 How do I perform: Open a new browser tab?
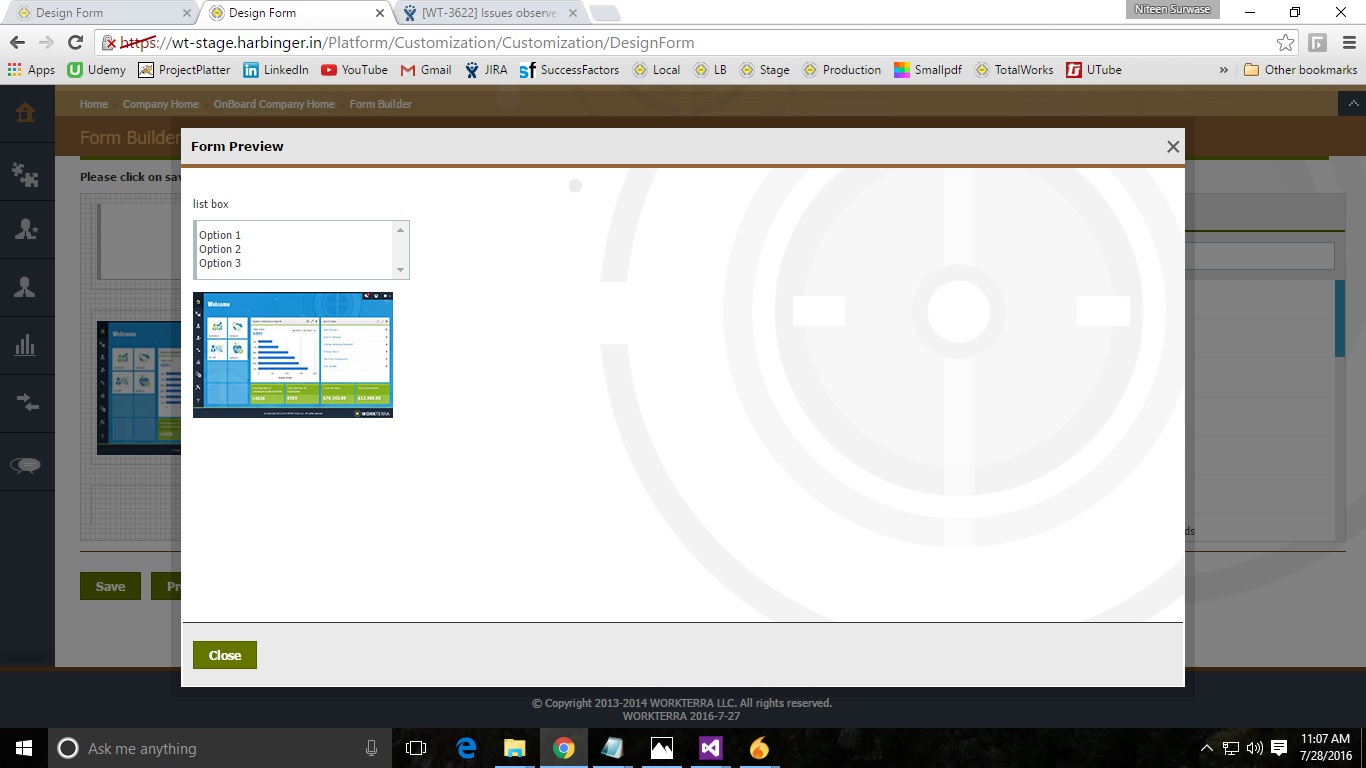(605, 13)
